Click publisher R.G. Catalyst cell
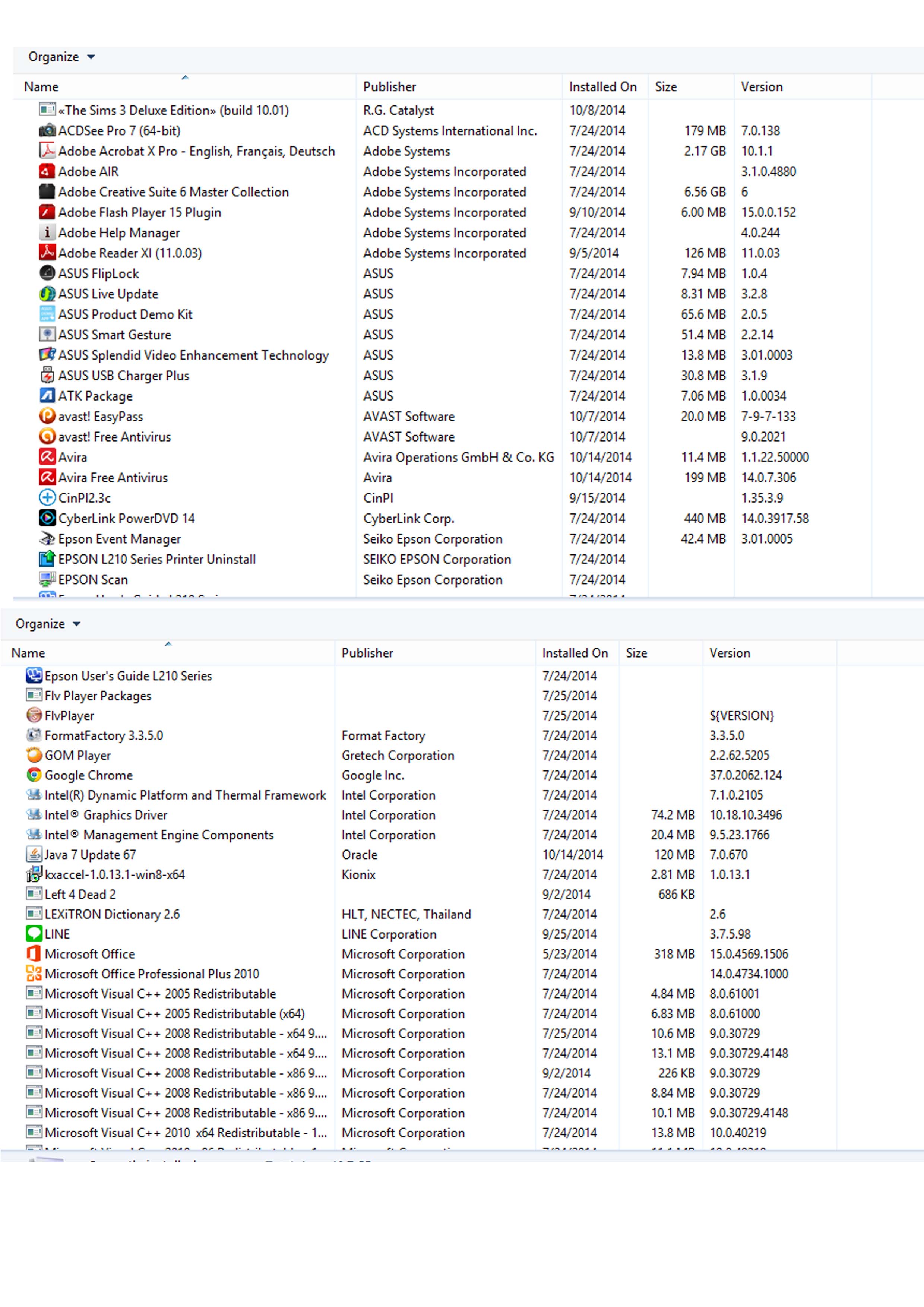Screen dimensions: 924x1307 click(x=398, y=110)
